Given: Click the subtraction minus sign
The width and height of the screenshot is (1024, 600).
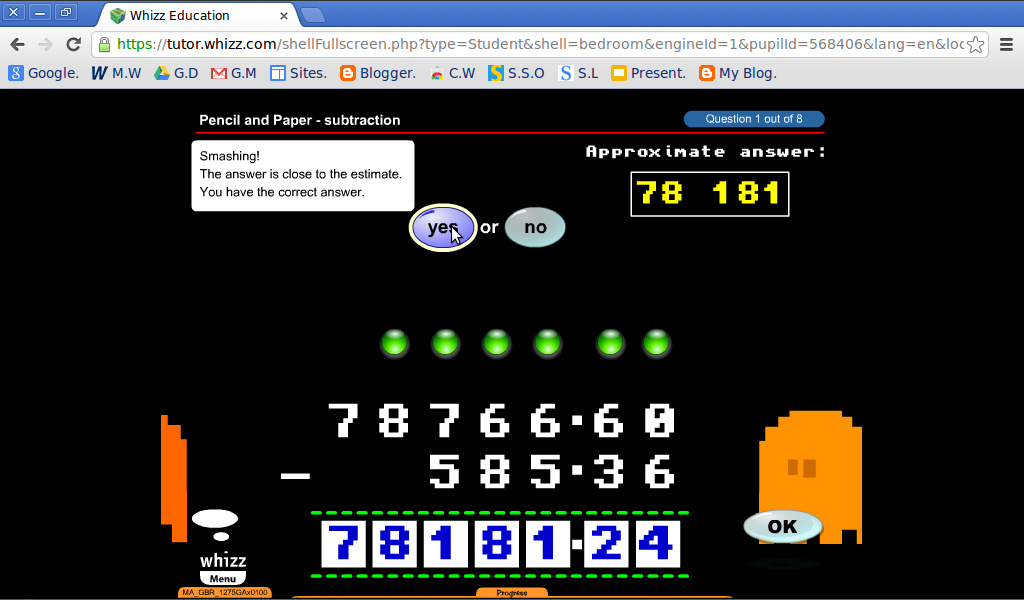Looking at the screenshot, I should [295, 476].
